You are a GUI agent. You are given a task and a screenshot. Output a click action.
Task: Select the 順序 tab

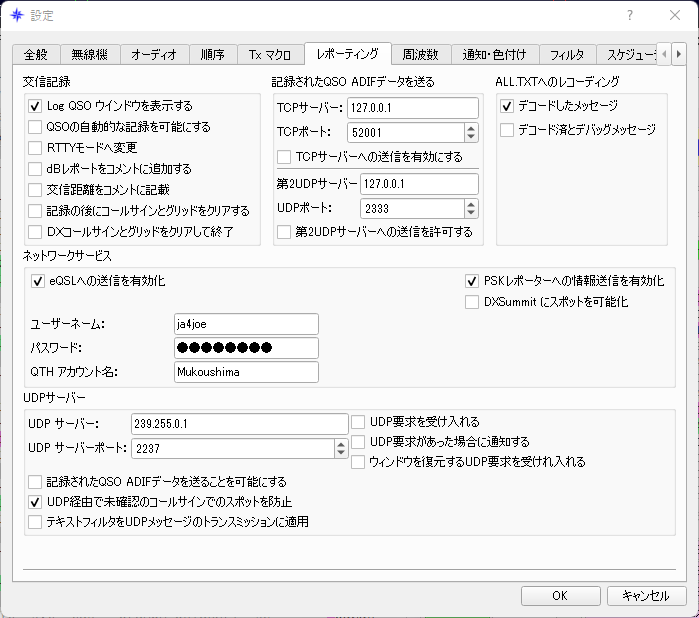coord(213,55)
